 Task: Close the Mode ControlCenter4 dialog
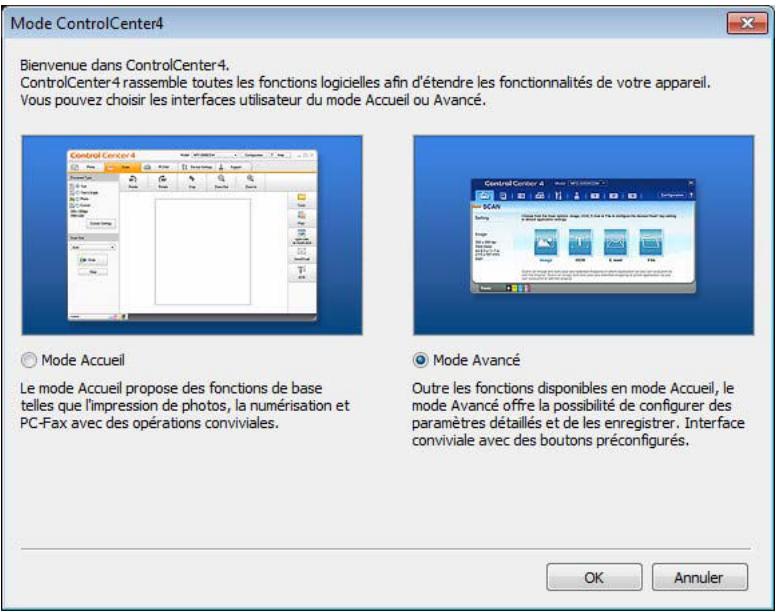coord(747,23)
